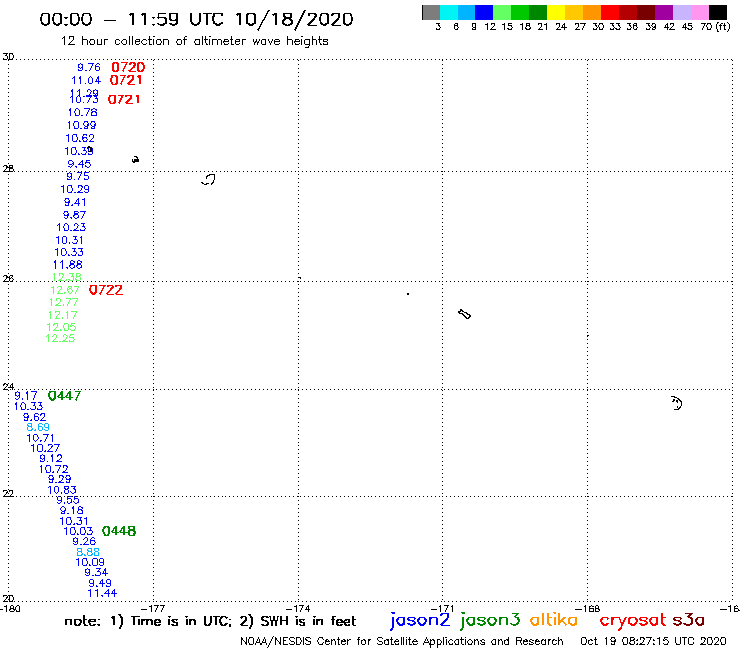The height and width of the screenshot is (650, 740).
Task: Click the purple legend color swatch
Action: 664,12
